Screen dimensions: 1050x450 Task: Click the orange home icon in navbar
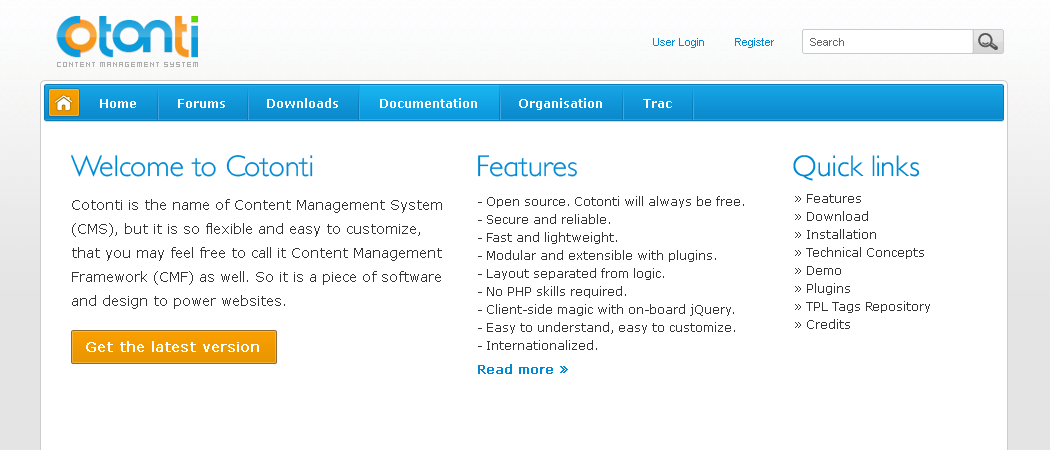click(x=64, y=102)
